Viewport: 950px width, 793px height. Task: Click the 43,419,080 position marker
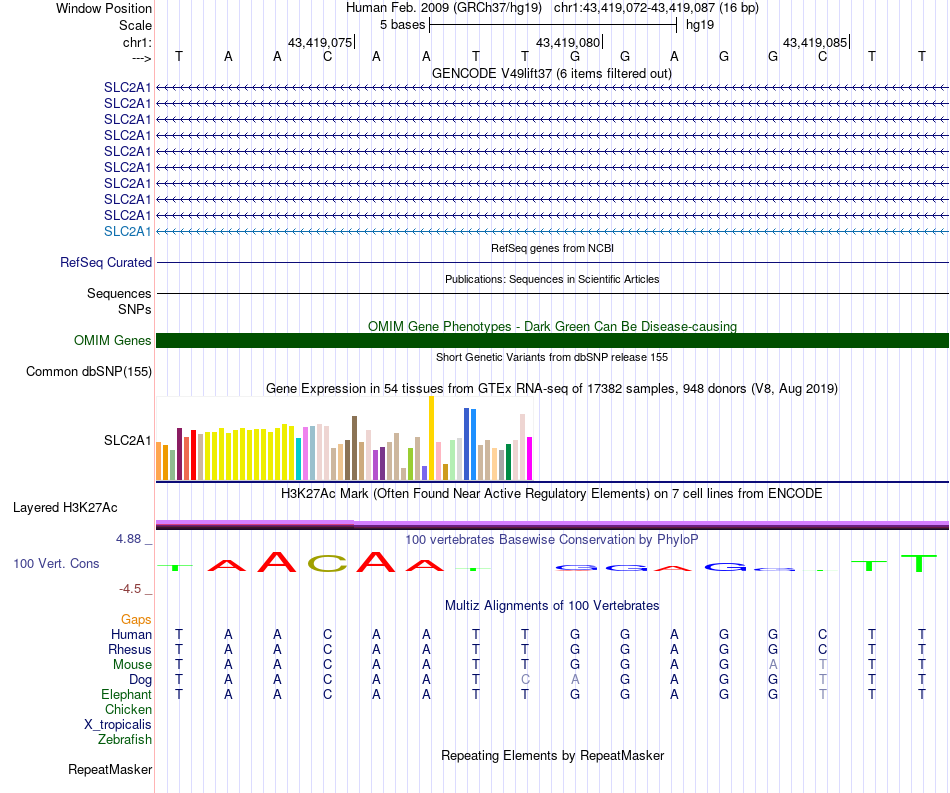point(568,42)
